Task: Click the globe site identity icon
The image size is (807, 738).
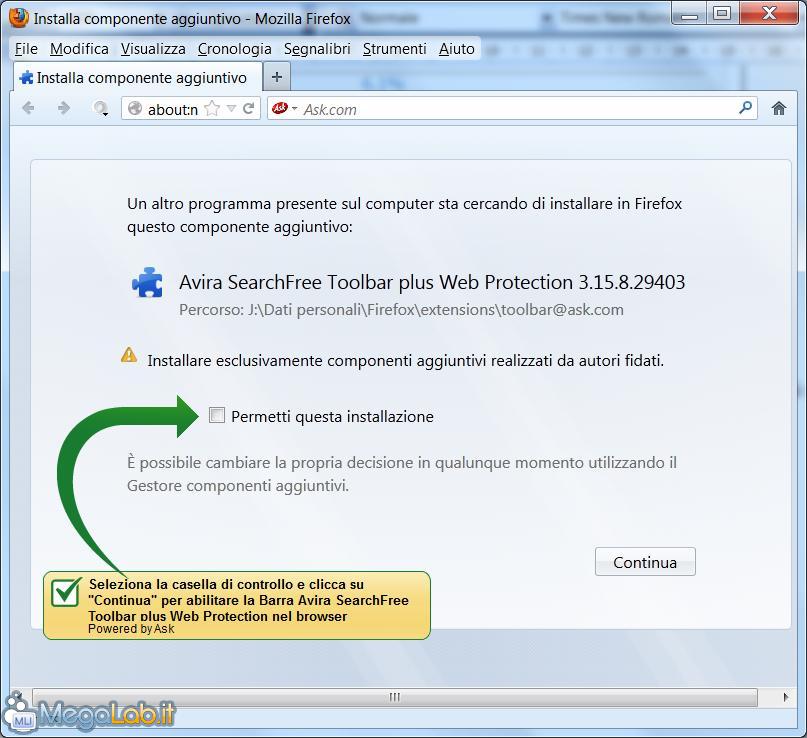Action: 135,108
